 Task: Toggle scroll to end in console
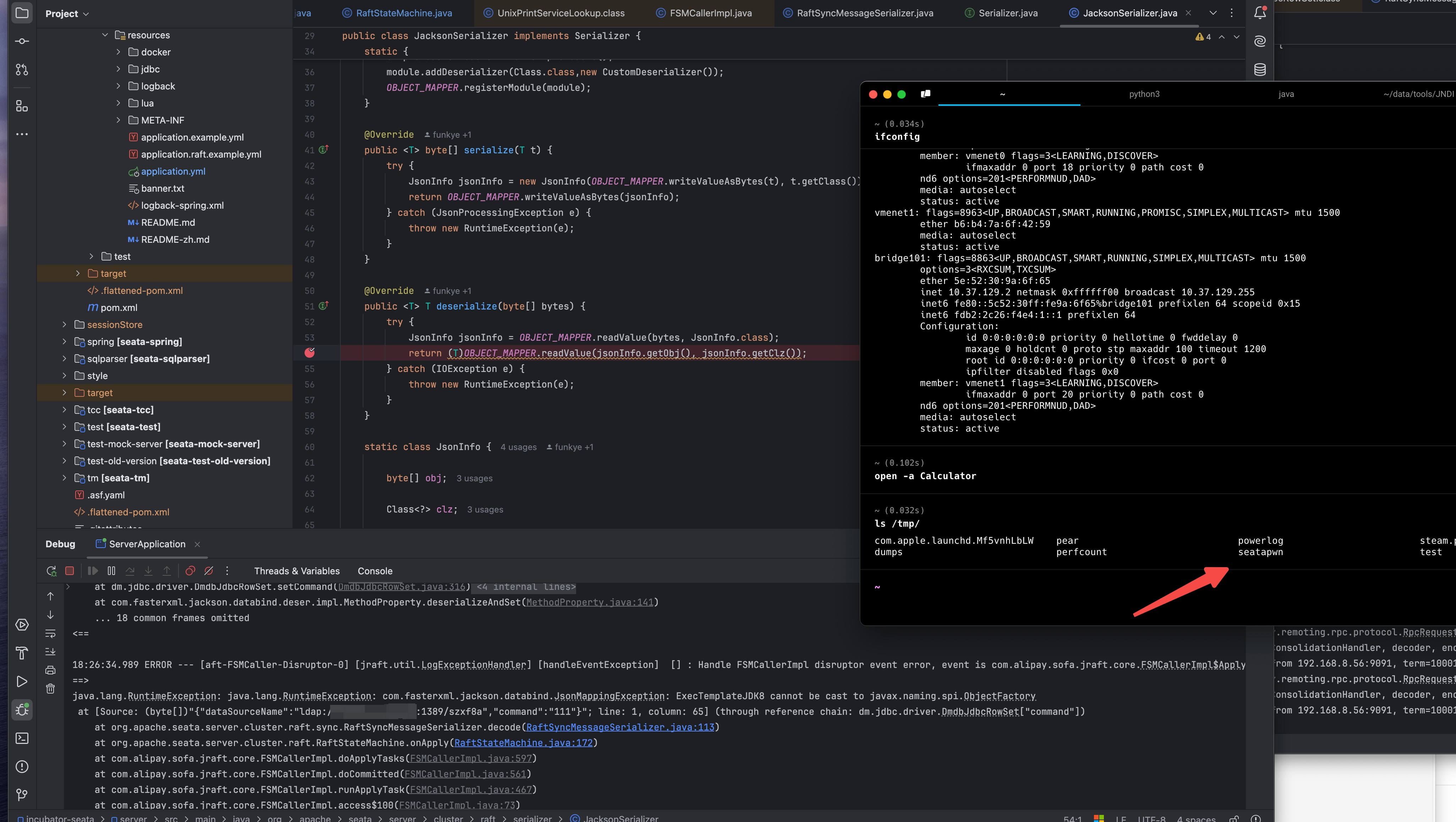point(50,651)
